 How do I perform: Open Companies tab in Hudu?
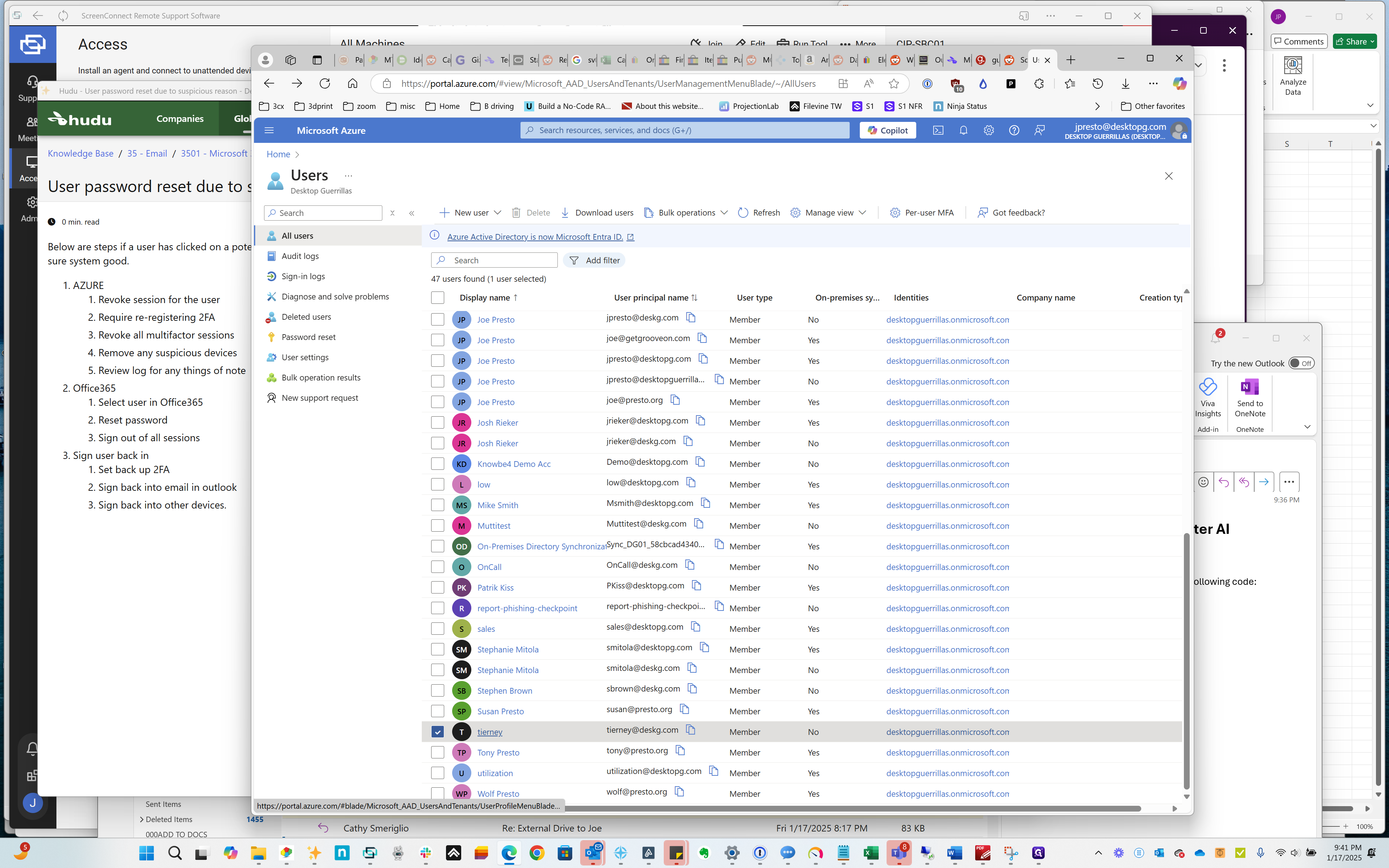point(180,119)
